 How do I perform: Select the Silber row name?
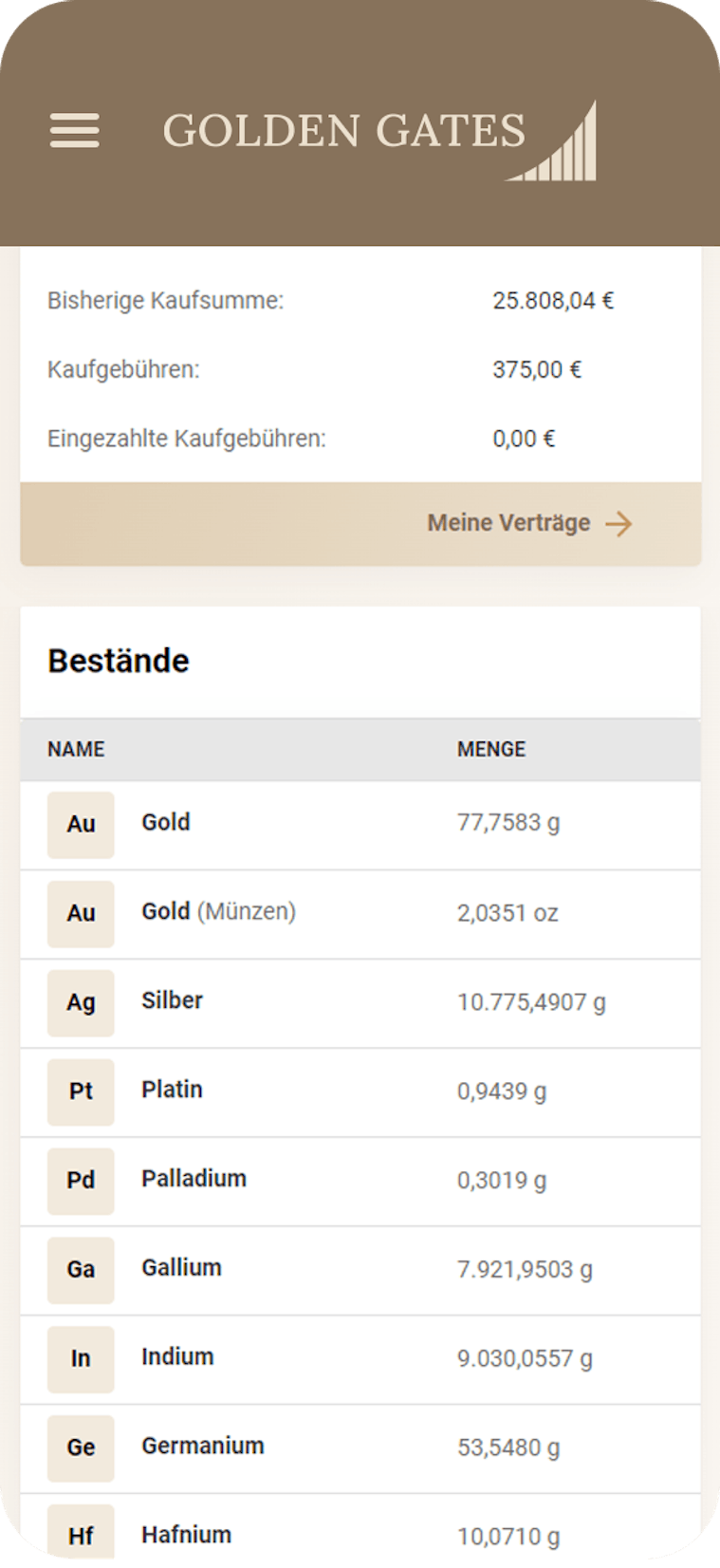(x=172, y=1000)
